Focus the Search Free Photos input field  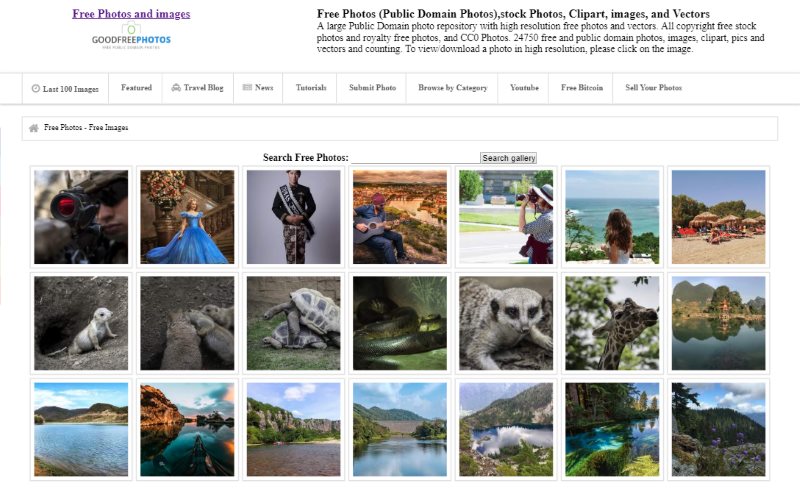(x=415, y=158)
